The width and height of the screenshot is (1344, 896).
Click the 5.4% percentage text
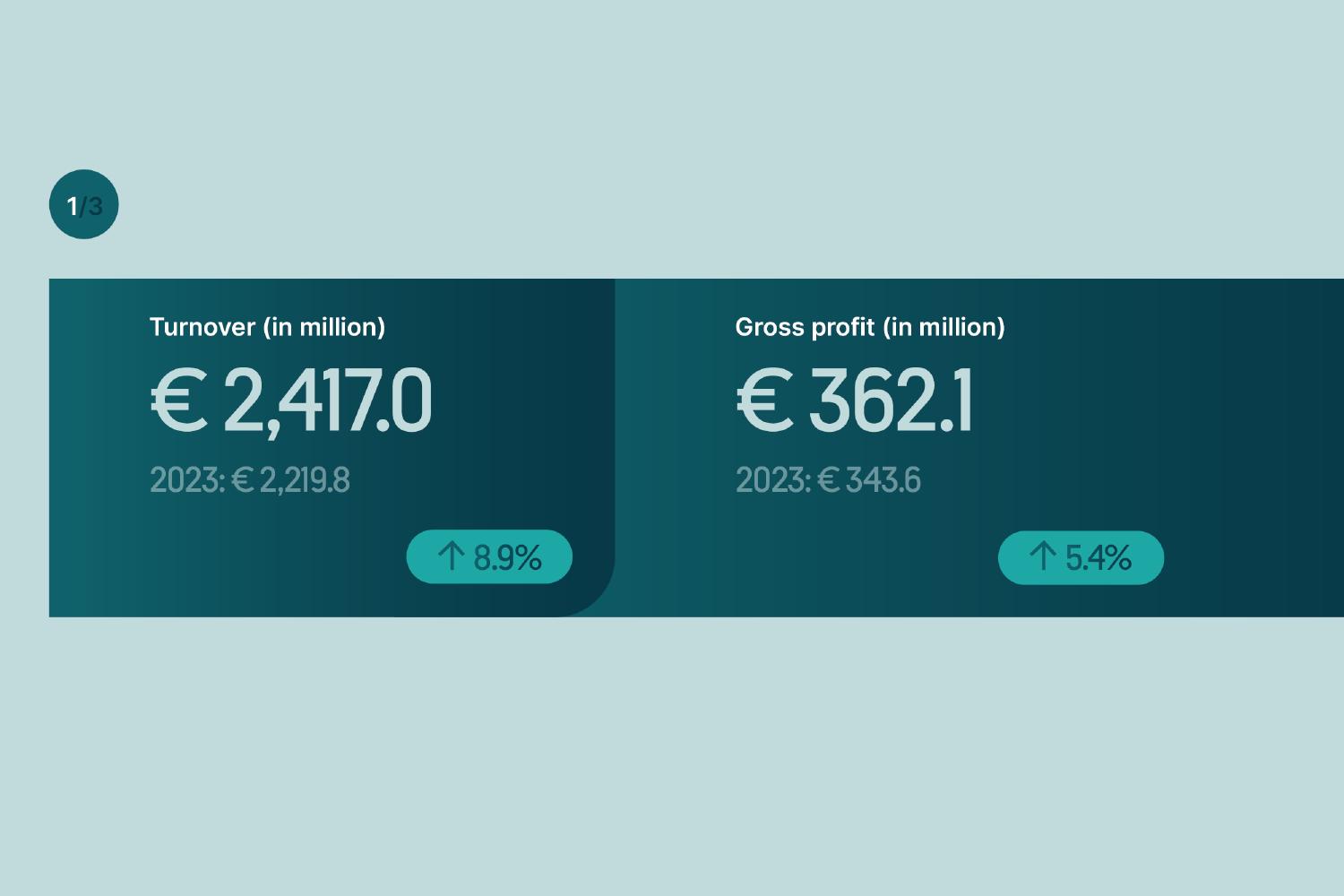1098,557
